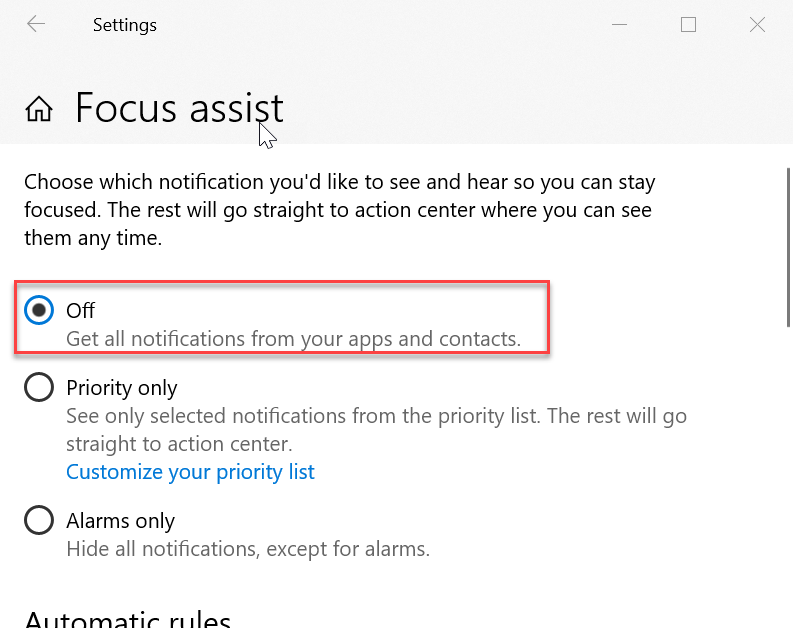
Task: Click the "Alarms only" label text
Action: tap(120, 520)
